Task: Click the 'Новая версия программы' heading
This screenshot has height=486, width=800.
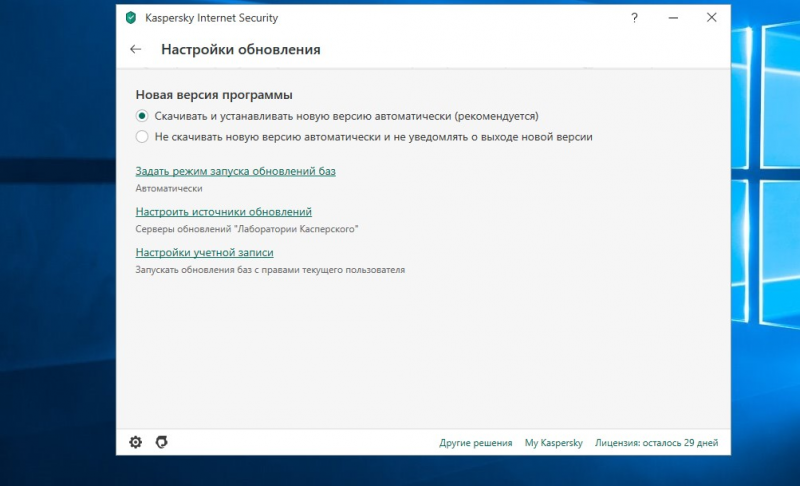Action: [214, 95]
